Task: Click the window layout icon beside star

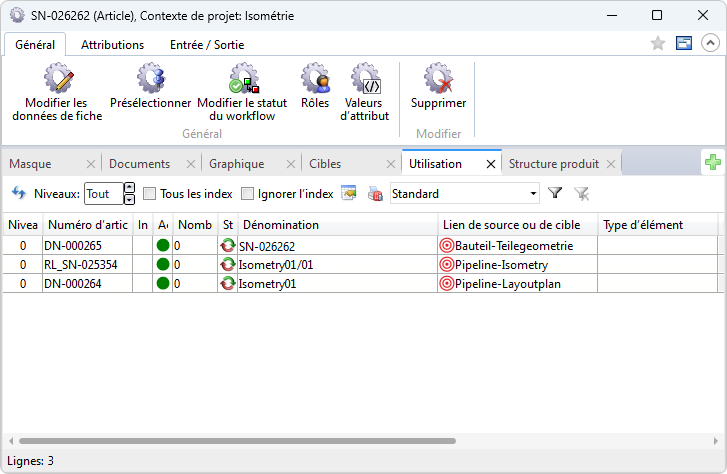Action: point(684,43)
